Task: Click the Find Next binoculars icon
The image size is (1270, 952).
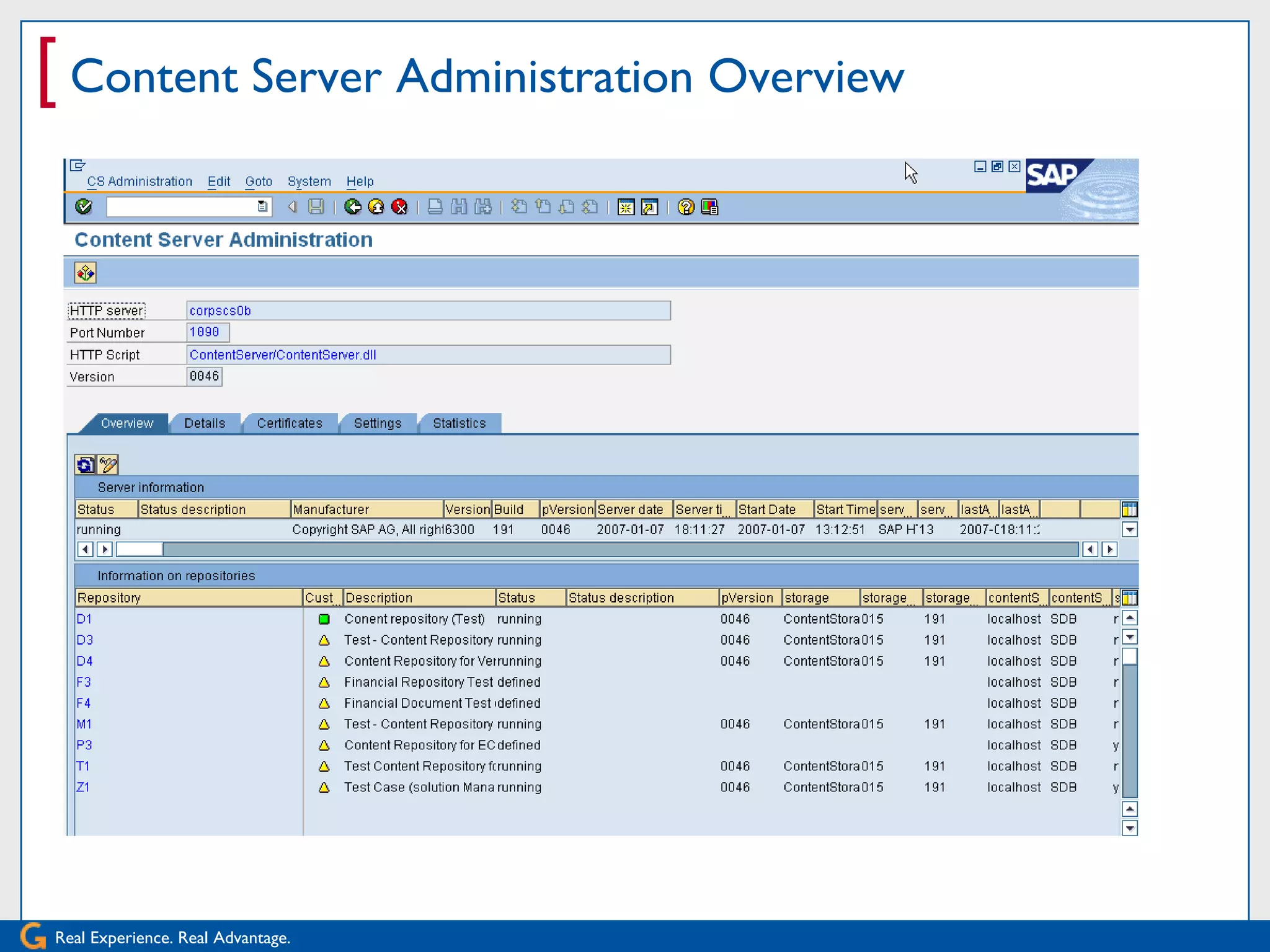Action: [x=483, y=206]
